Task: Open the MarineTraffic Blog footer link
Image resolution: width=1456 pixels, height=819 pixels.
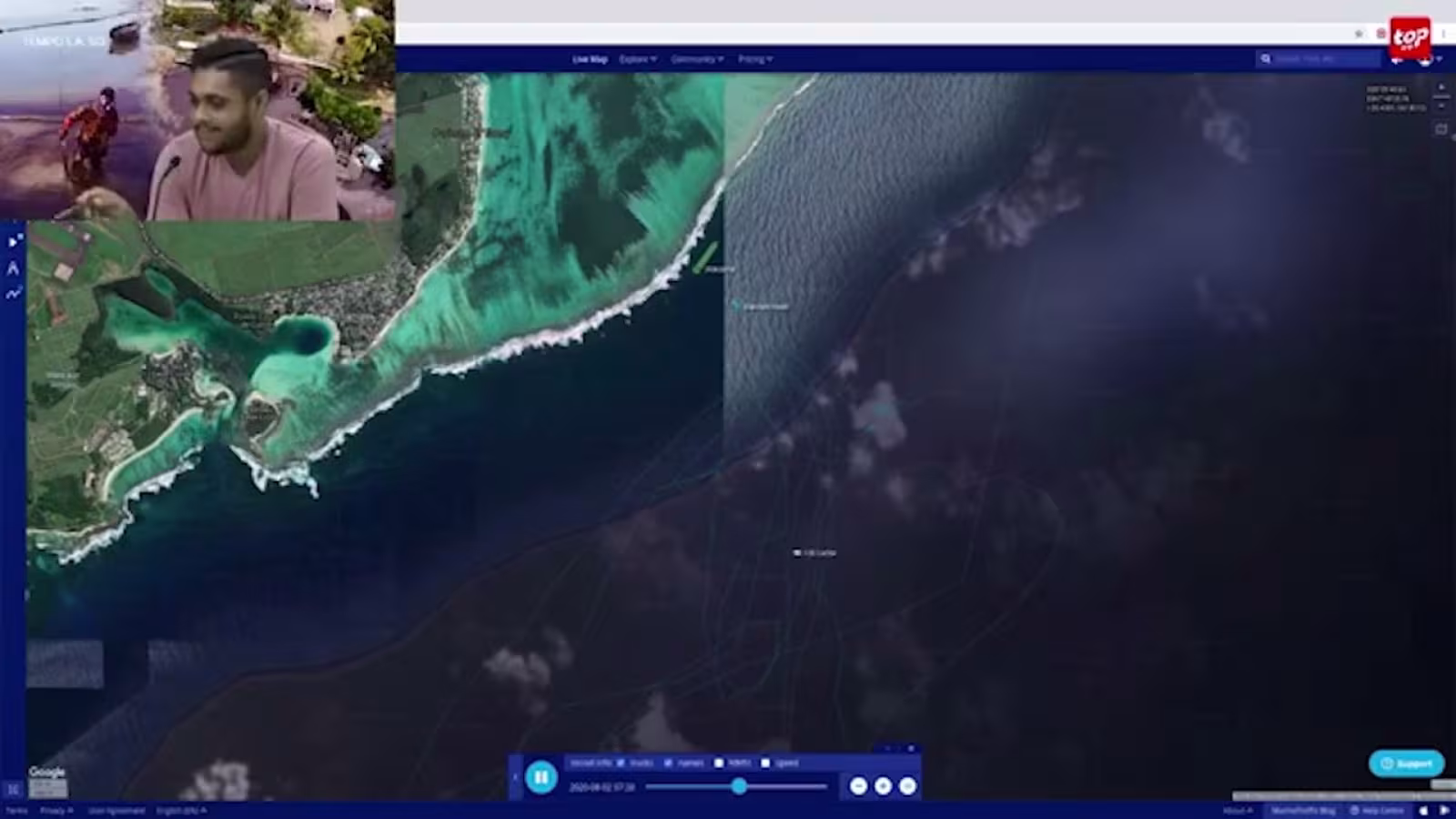Action: (x=1303, y=810)
